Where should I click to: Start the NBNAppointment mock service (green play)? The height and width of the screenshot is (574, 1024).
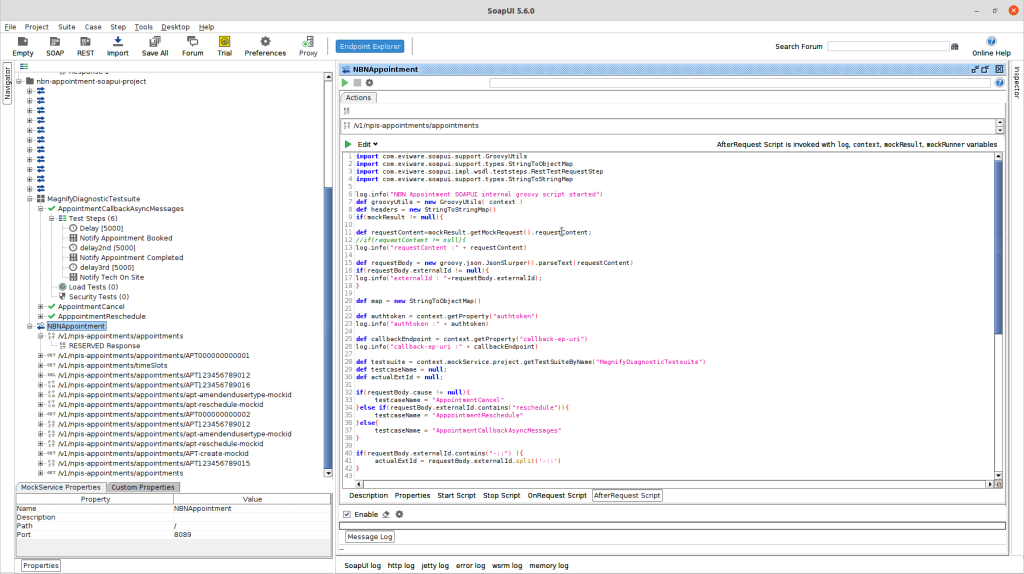(x=345, y=83)
